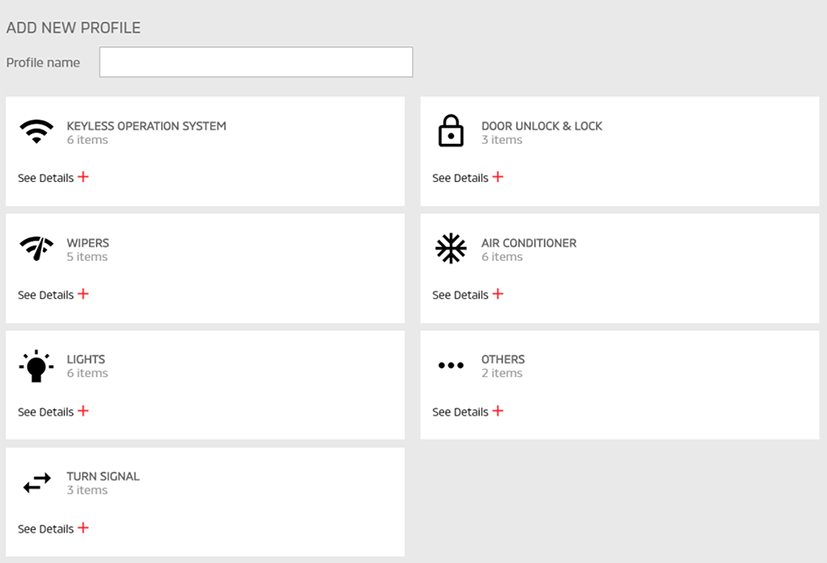
Task: Click the Others three-dots icon
Action: click(x=451, y=365)
